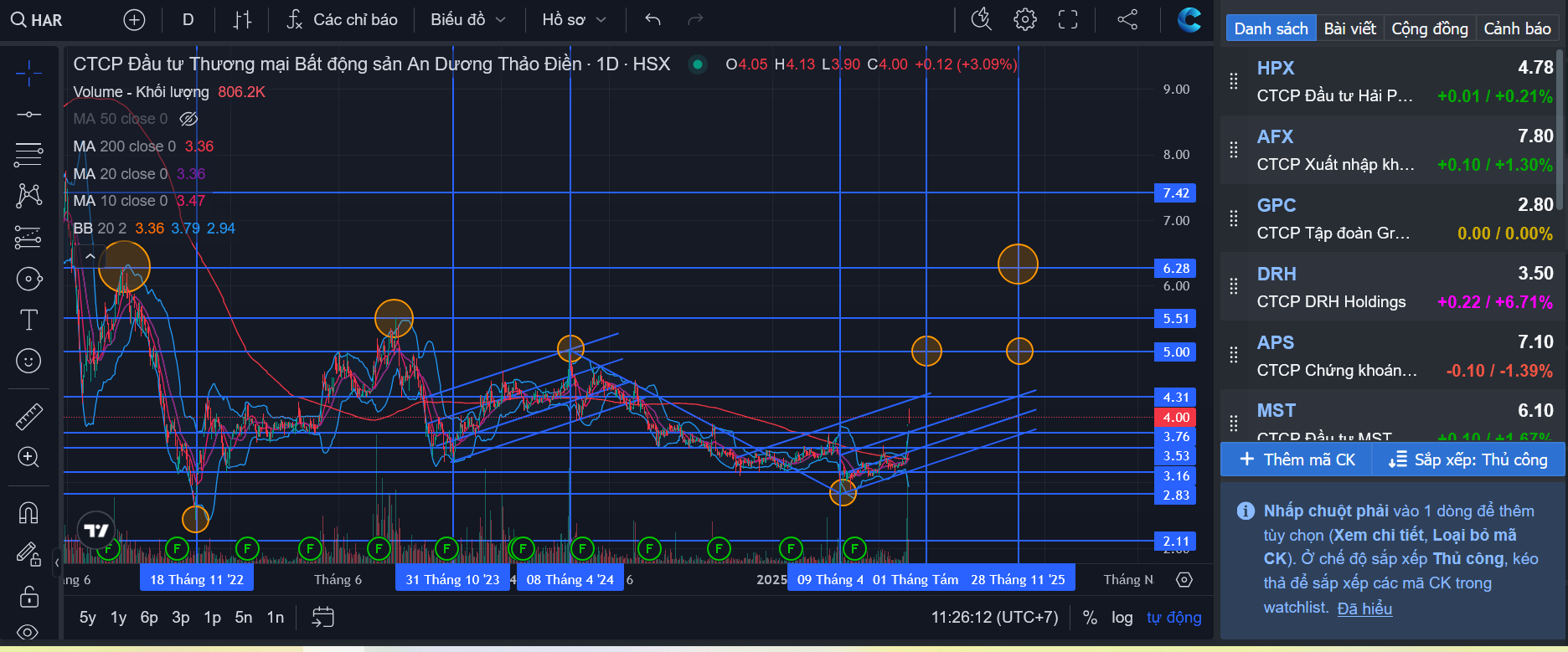Collapse the indicator legend chevron
This screenshot has width=1568, height=652.
pos(90,256)
